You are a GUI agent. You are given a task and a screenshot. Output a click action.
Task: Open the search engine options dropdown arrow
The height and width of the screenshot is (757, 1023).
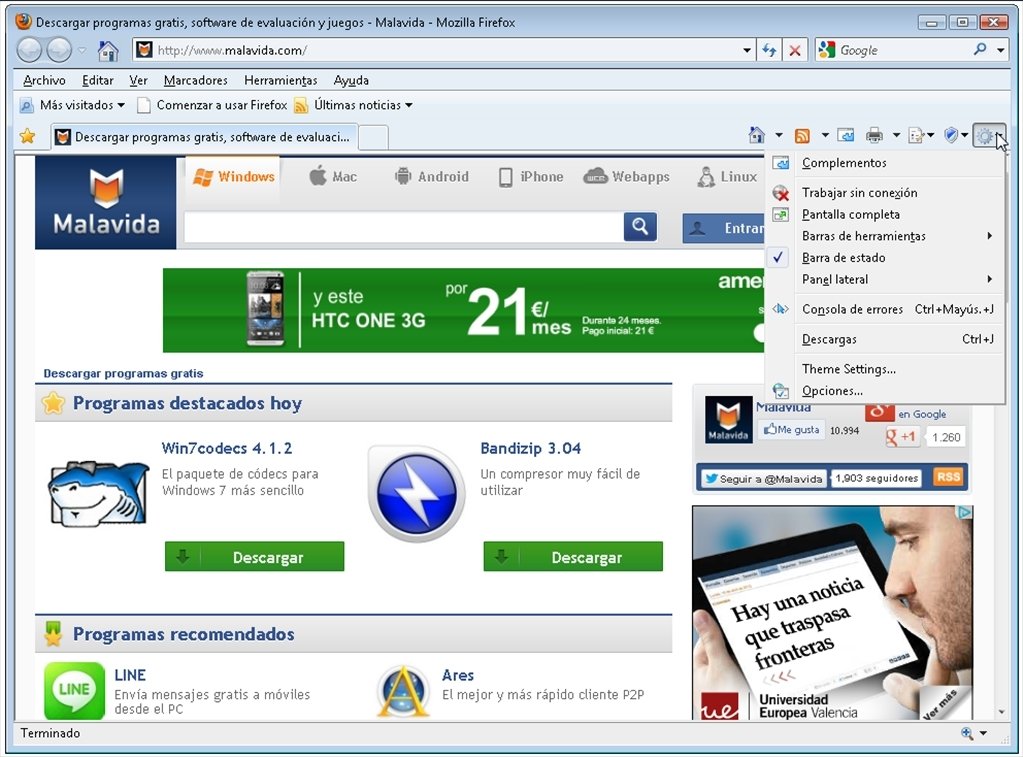point(1001,50)
